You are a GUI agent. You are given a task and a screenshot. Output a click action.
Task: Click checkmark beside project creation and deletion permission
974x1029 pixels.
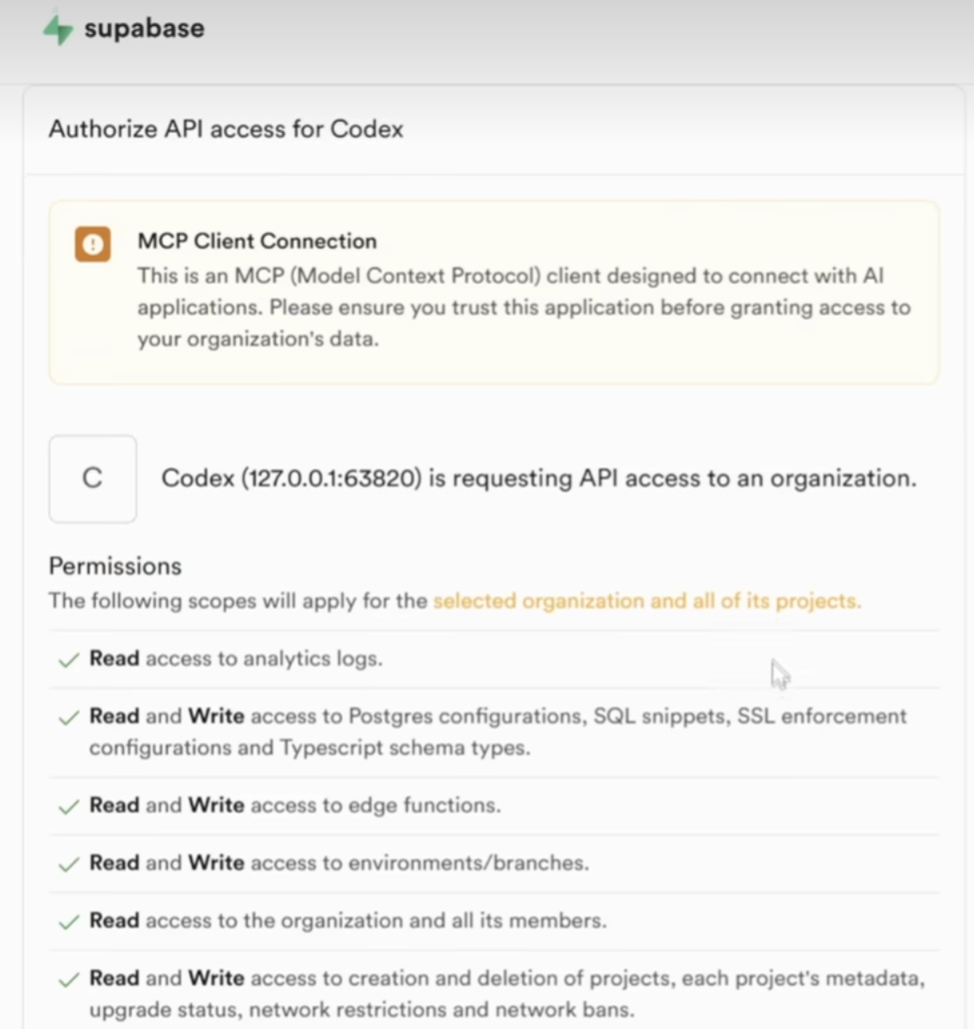(69, 980)
